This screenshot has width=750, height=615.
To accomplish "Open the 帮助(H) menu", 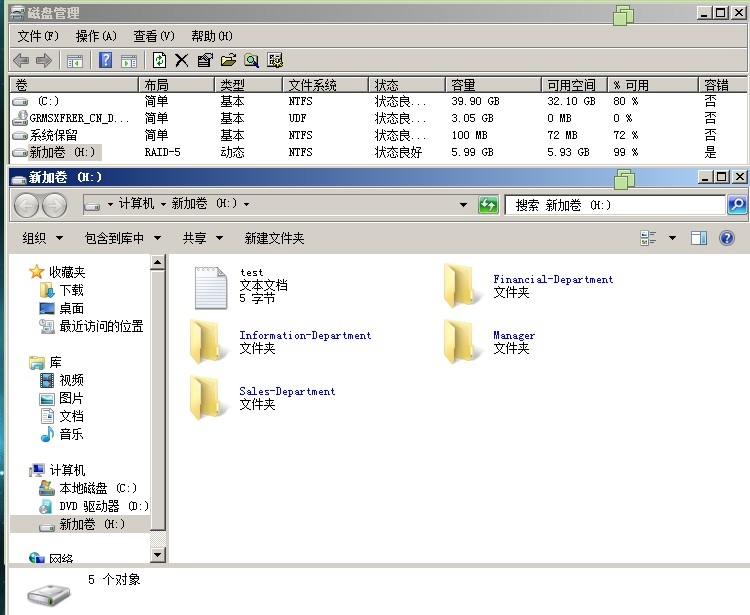I will coord(211,36).
